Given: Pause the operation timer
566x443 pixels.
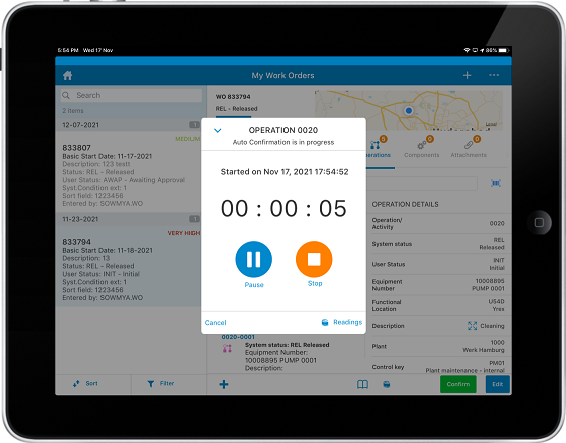Looking at the screenshot, I should pos(254,259).
